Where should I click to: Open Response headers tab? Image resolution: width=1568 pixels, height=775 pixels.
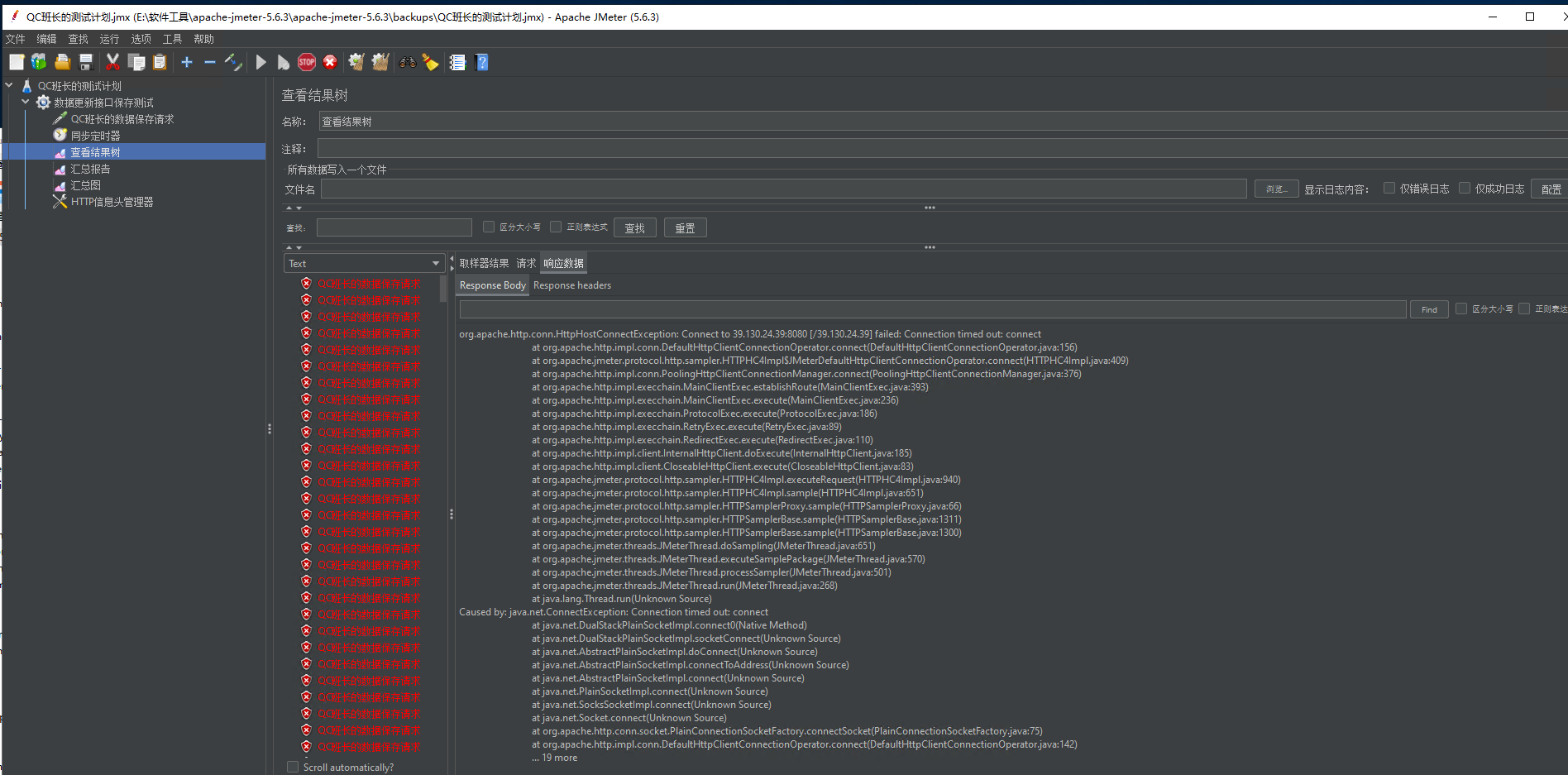[x=572, y=285]
